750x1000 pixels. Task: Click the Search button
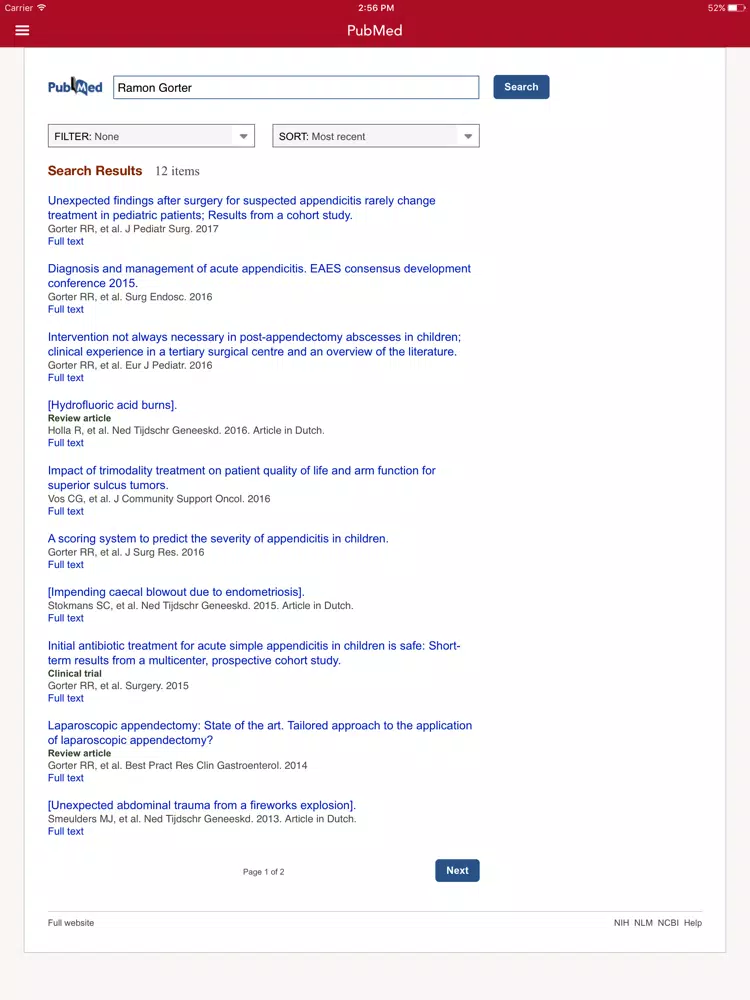(521, 87)
